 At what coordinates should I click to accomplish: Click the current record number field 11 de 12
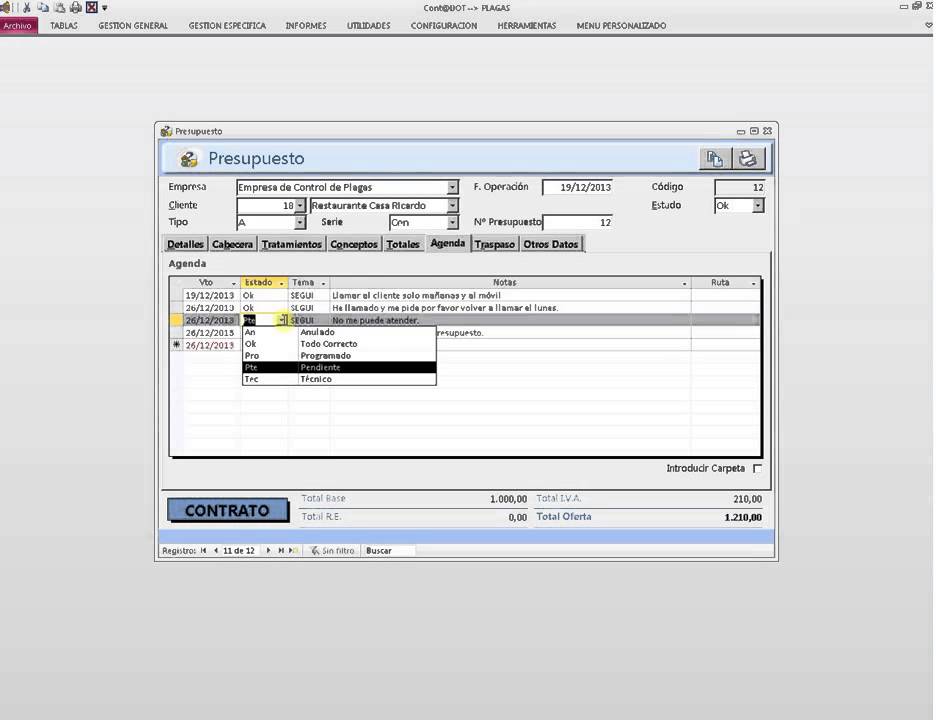[x=239, y=550]
